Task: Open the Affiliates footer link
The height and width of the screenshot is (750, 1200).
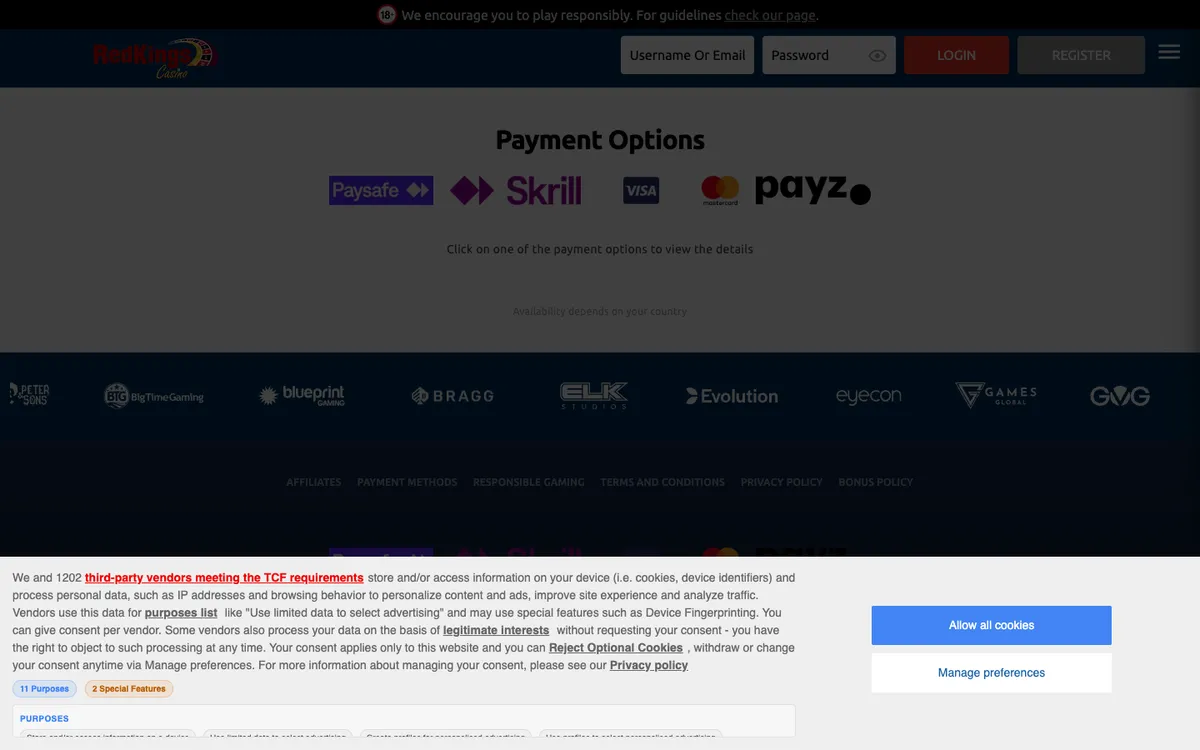Action: point(314,482)
